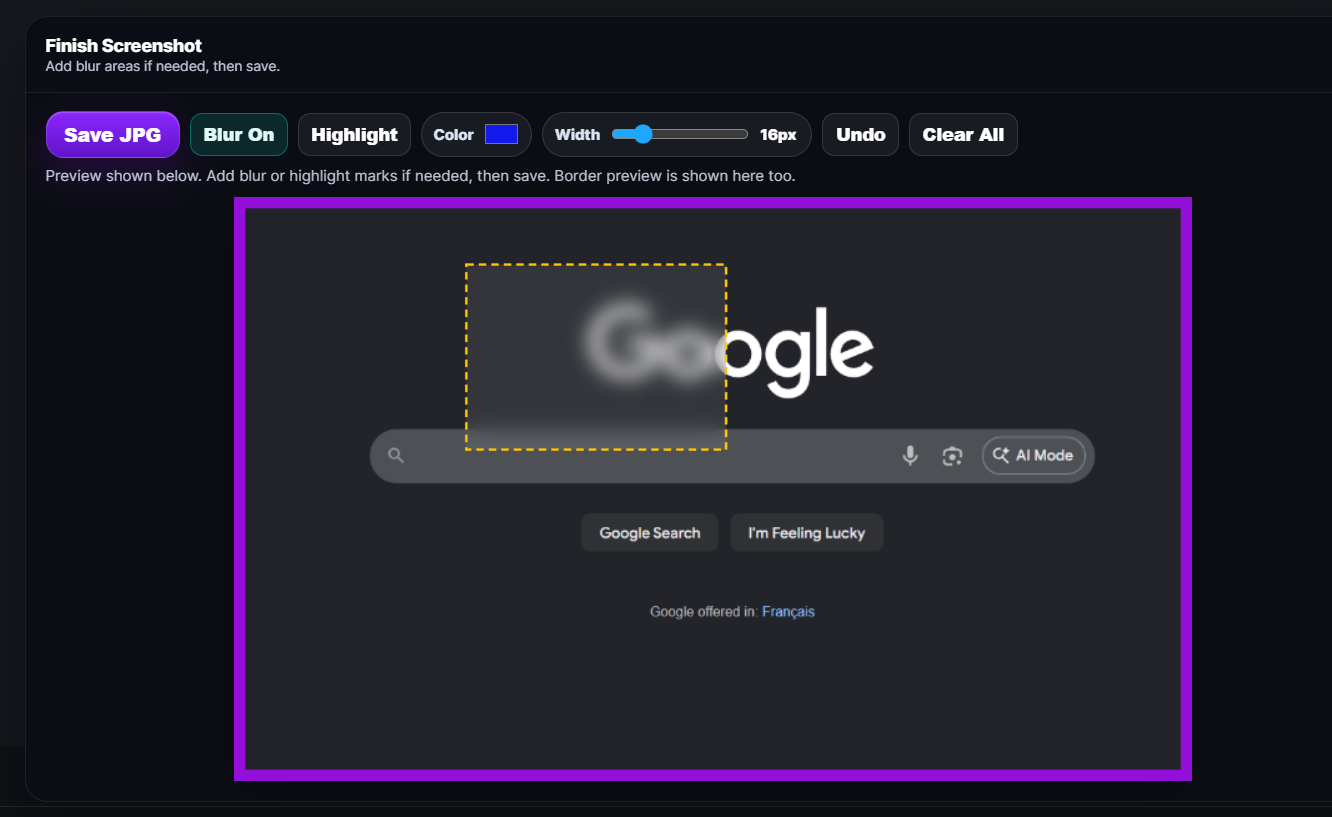Undo the last mark
Viewport: 1332px width, 817px height.
point(861,135)
